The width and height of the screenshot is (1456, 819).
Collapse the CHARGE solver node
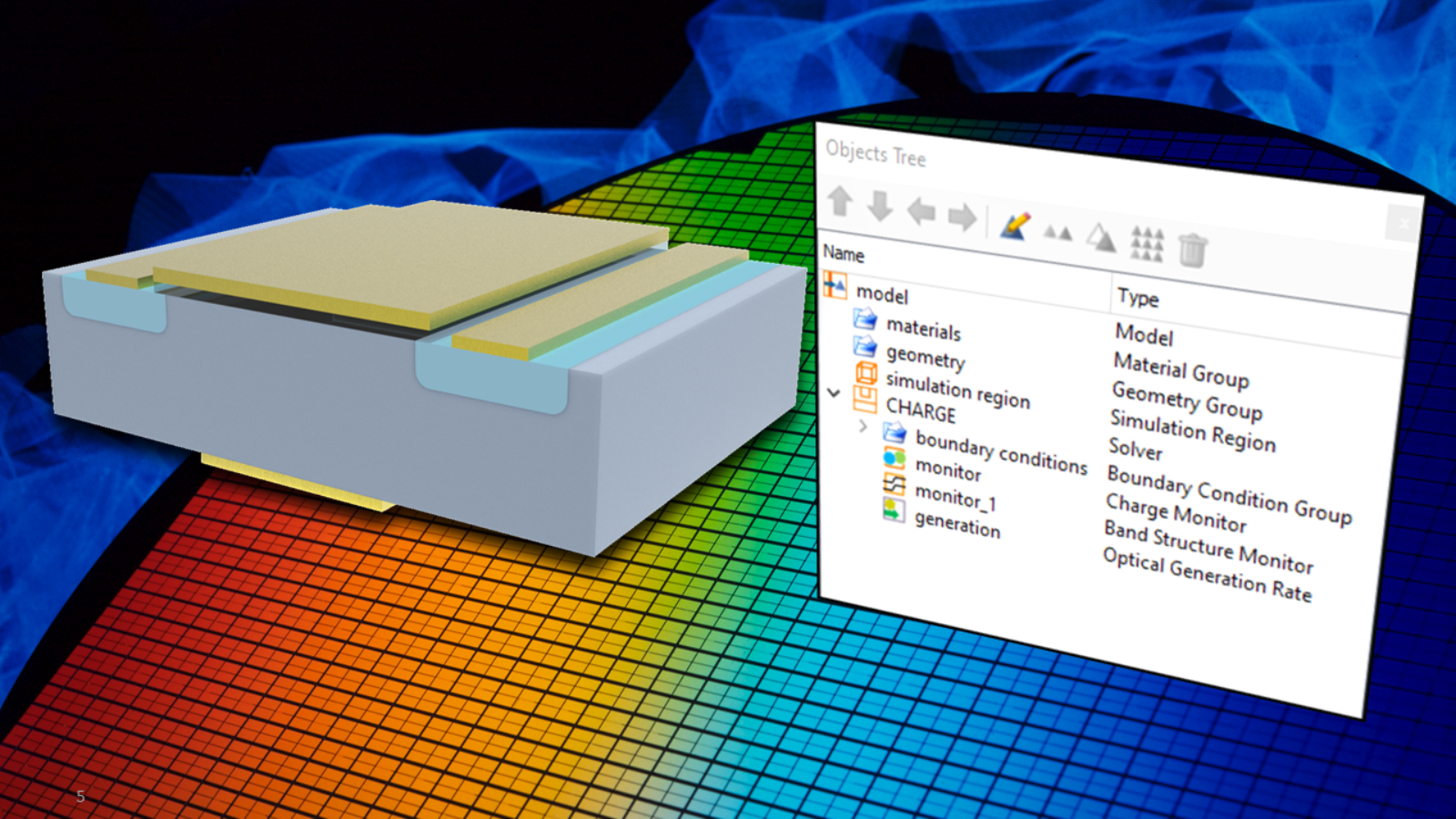(x=834, y=393)
